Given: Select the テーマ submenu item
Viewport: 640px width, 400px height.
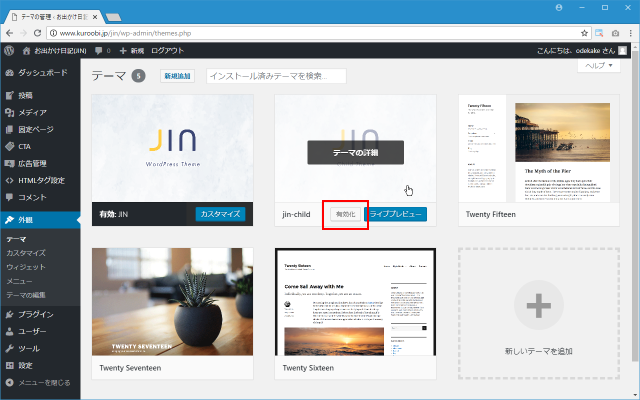Looking at the screenshot, I should click(16, 239).
